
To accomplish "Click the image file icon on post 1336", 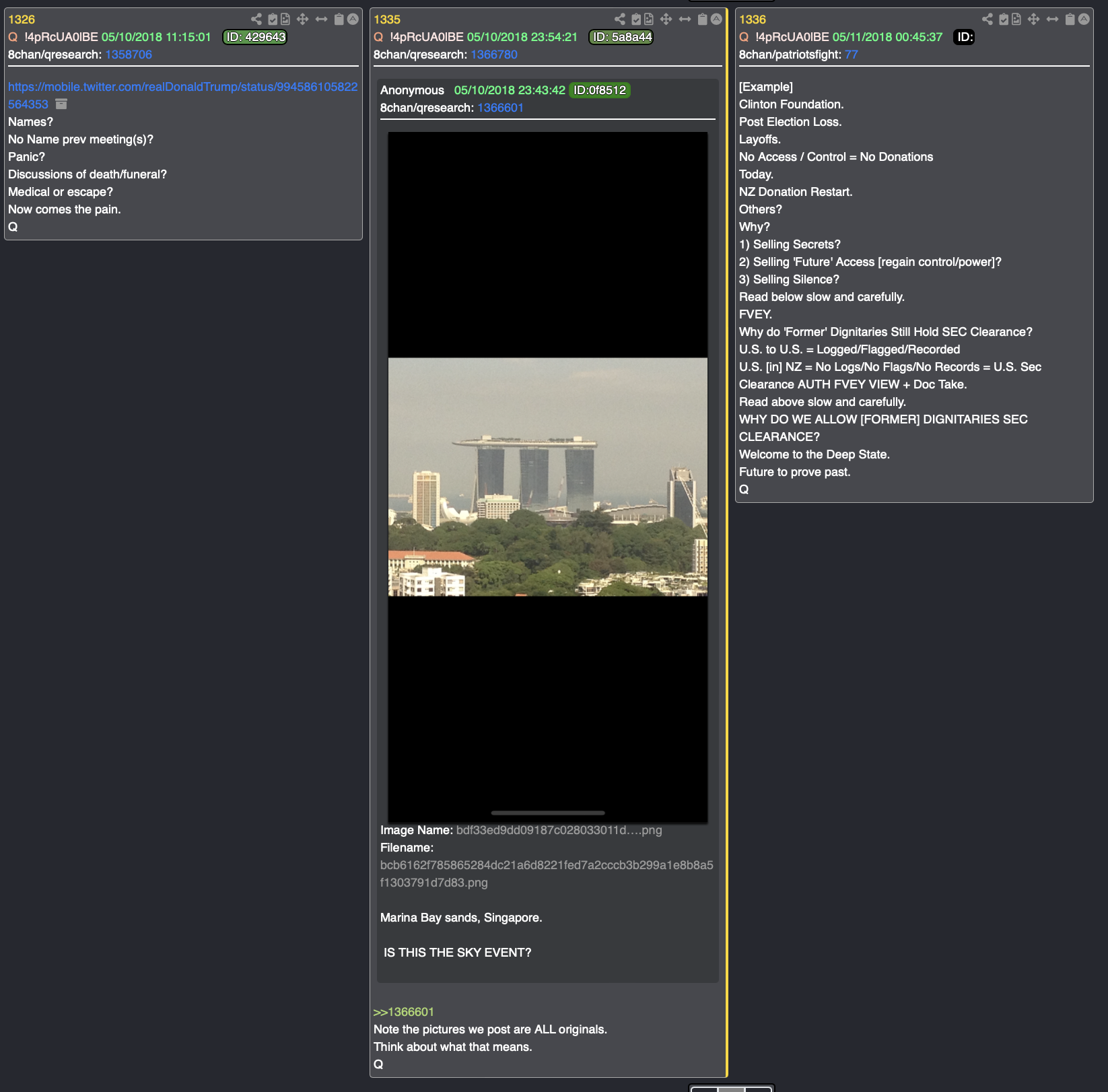I will (x=1016, y=20).
